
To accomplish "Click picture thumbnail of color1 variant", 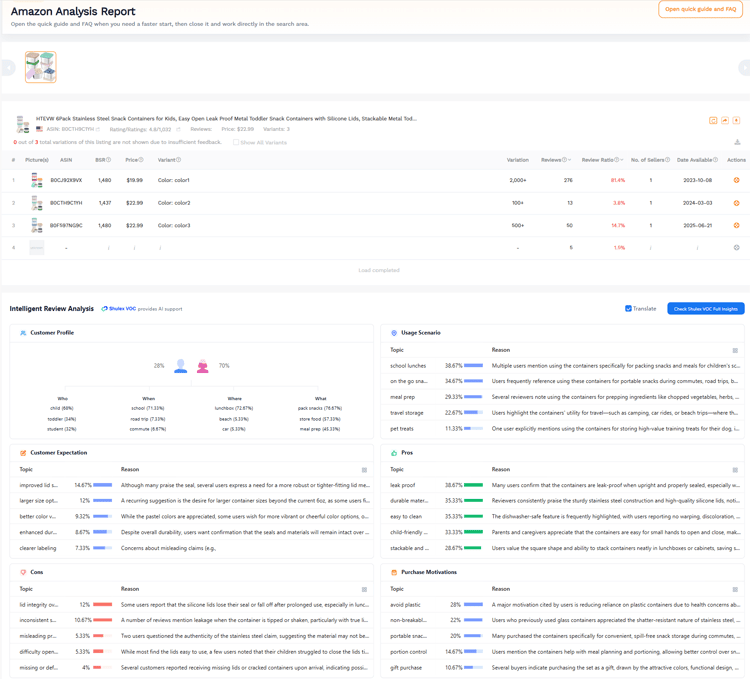I will (x=37, y=180).
